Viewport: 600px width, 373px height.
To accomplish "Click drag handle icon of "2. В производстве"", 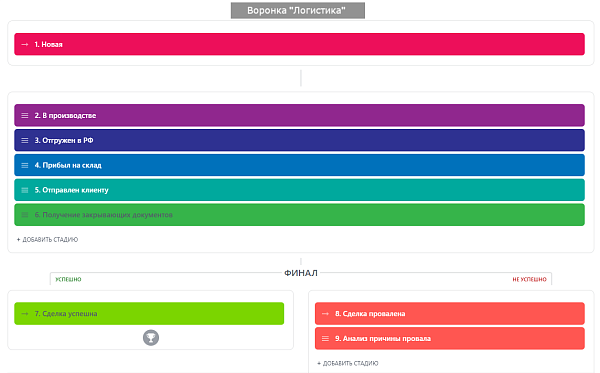I will [x=24, y=116].
